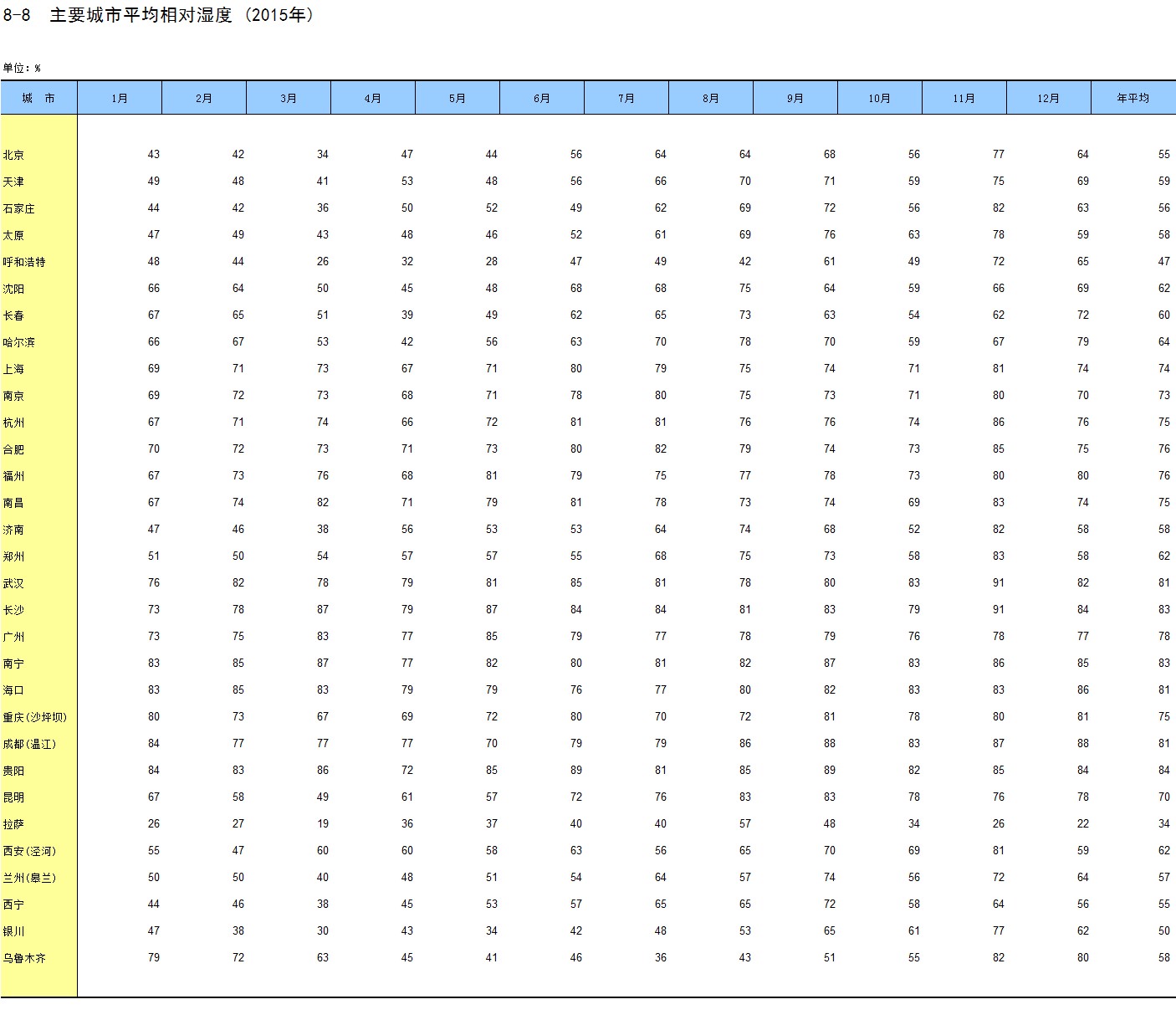
Task: Click the table title 主要城市平均相对湿度
Action: (141, 15)
